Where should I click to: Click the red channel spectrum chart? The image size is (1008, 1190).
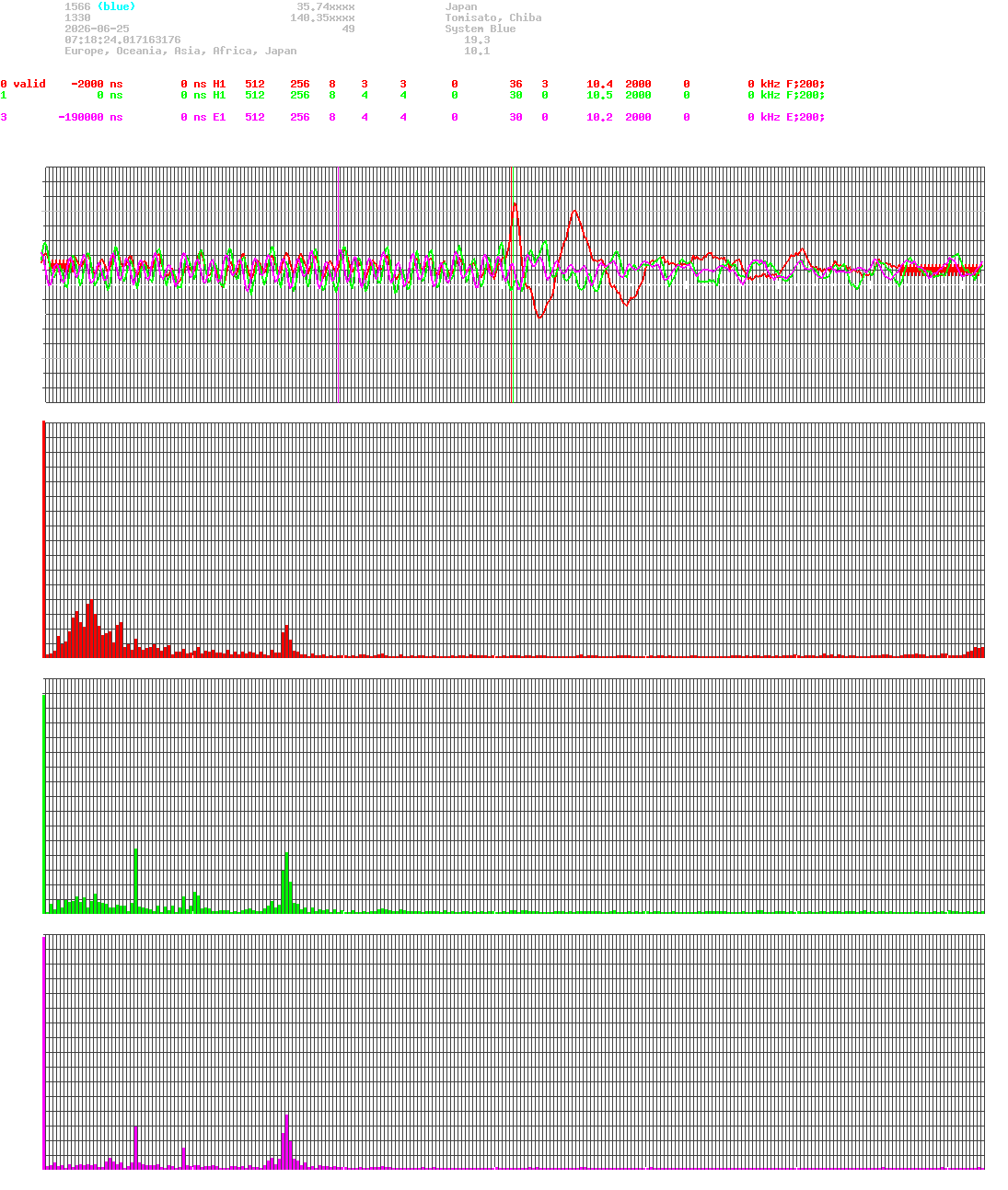pyautogui.click(x=514, y=539)
